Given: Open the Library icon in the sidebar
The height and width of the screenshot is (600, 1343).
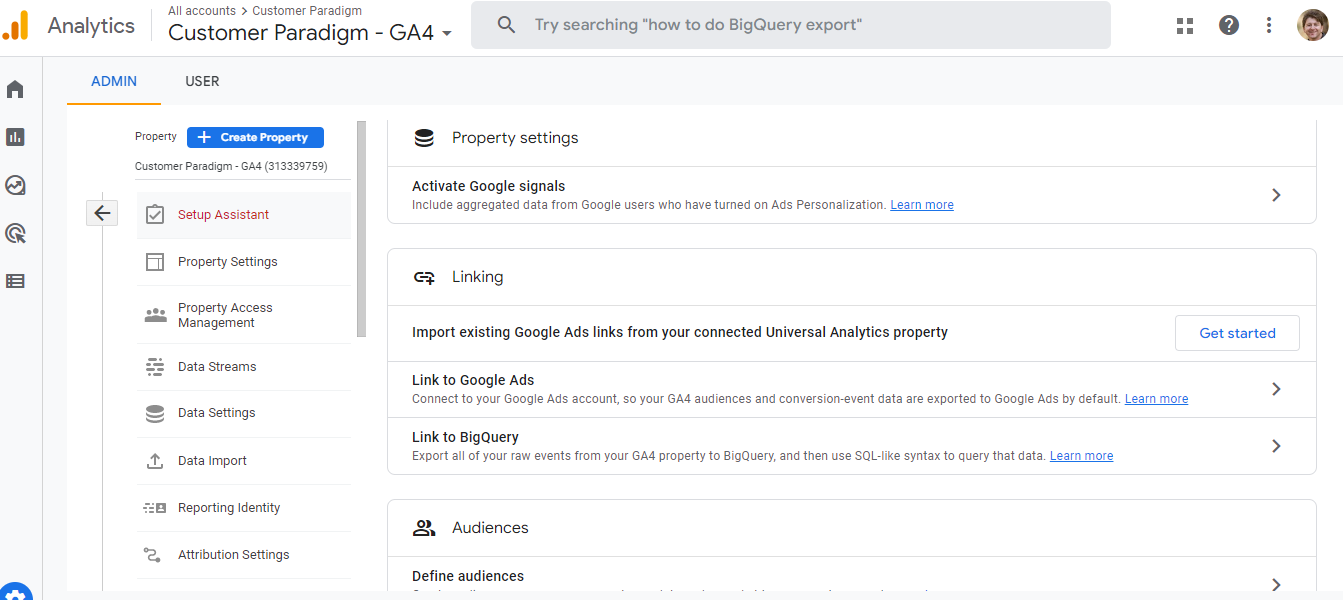Looking at the screenshot, I should [15, 281].
